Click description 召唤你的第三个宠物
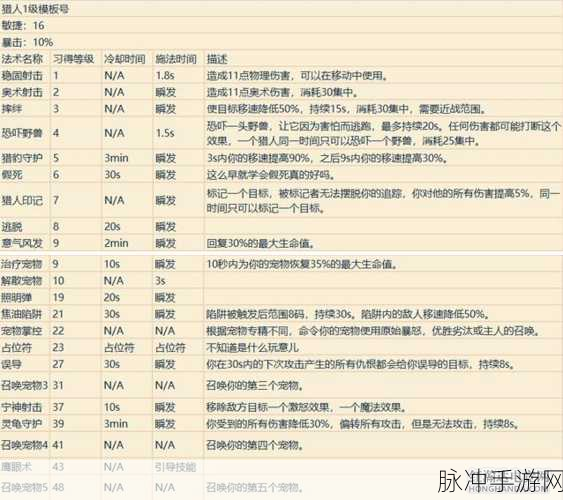 [x=255, y=385]
